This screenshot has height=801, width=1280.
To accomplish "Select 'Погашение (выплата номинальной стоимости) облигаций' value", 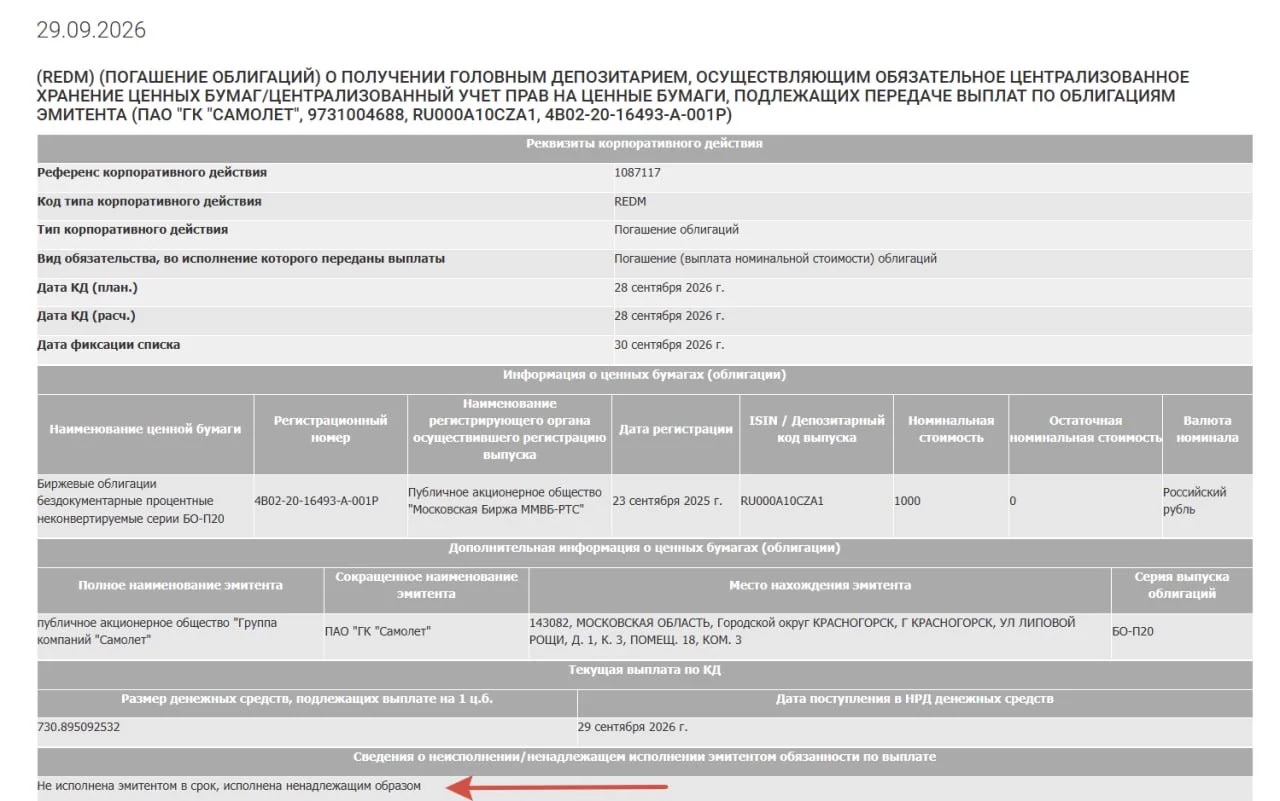I will click(776, 259).
